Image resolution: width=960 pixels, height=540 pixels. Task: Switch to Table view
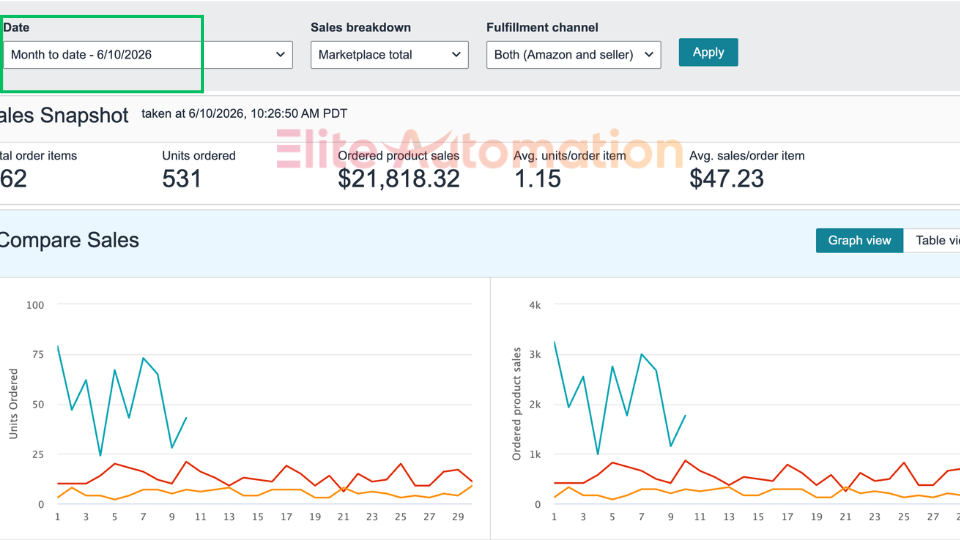click(932, 241)
